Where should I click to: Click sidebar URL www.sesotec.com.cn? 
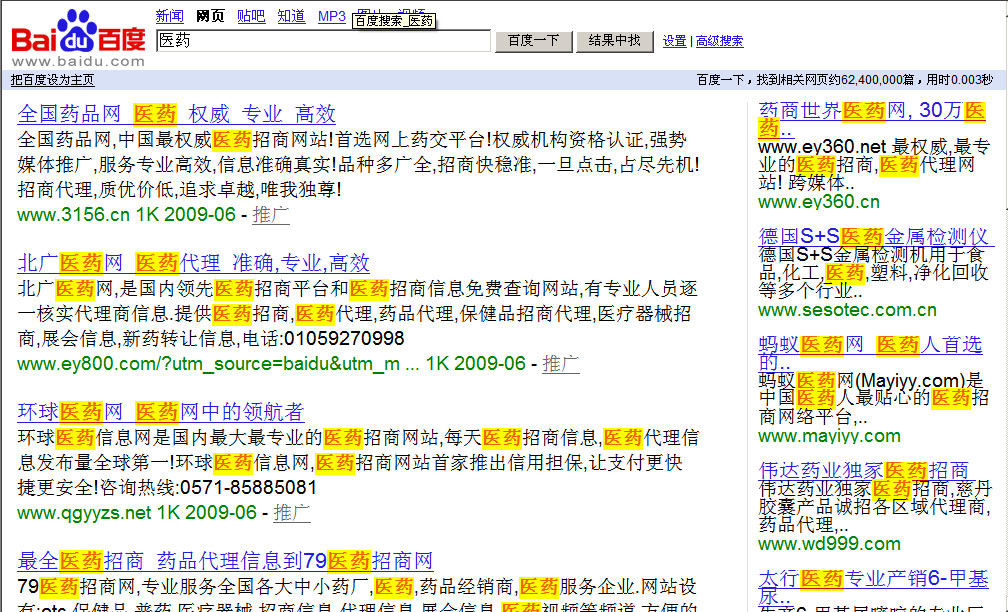click(x=847, y=310)
